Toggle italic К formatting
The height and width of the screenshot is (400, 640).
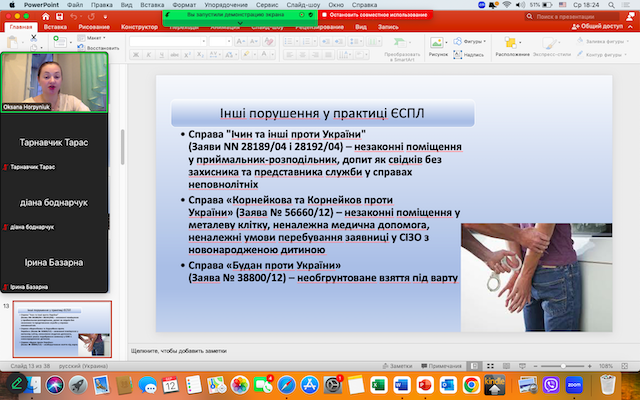(x=149, y=55)
